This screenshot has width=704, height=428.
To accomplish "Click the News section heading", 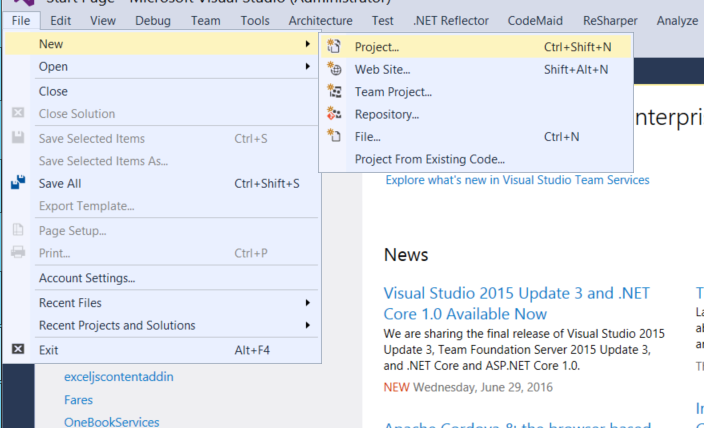I will pos(406,255).
